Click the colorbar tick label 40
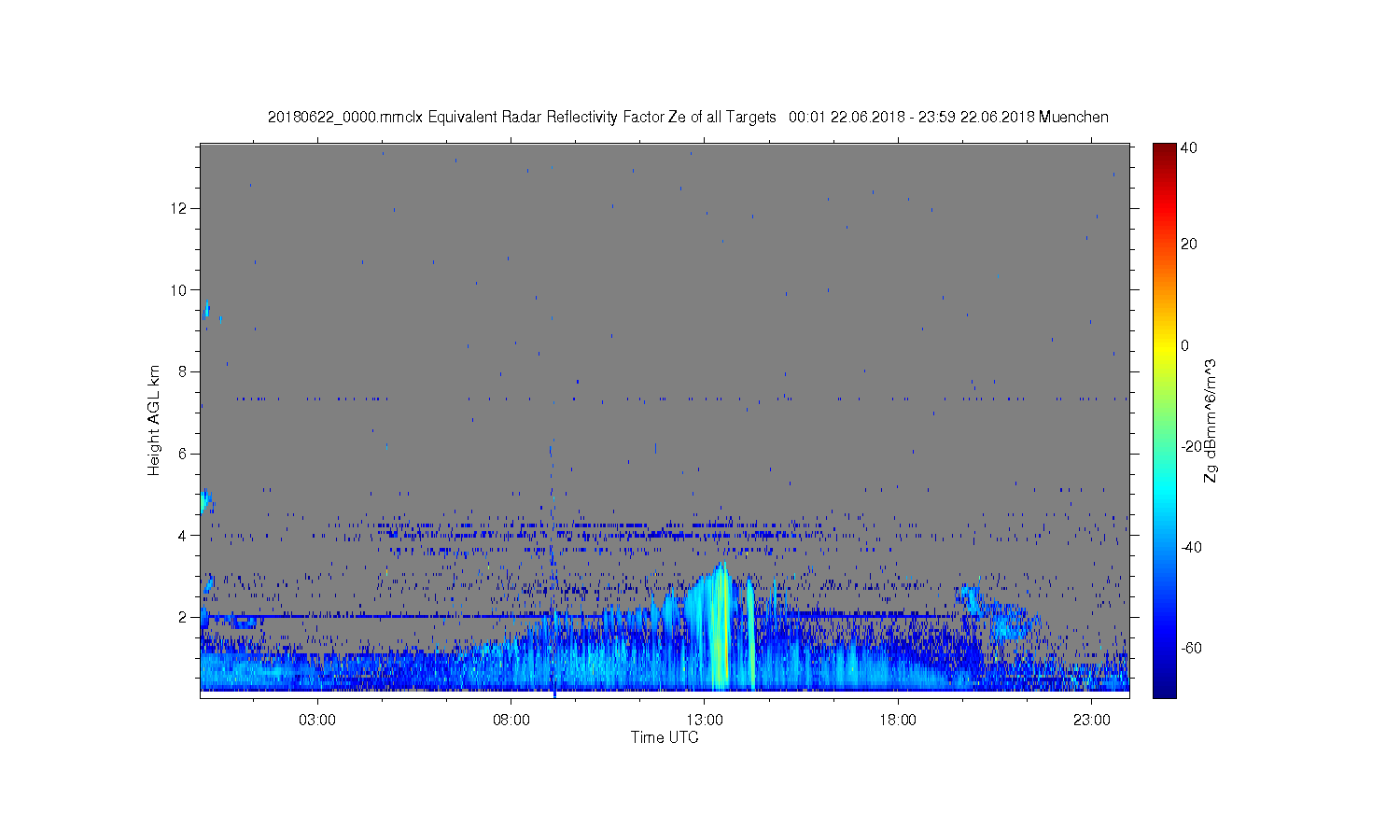This screenshot has height=840, width=1400. tap(1189, 147)
